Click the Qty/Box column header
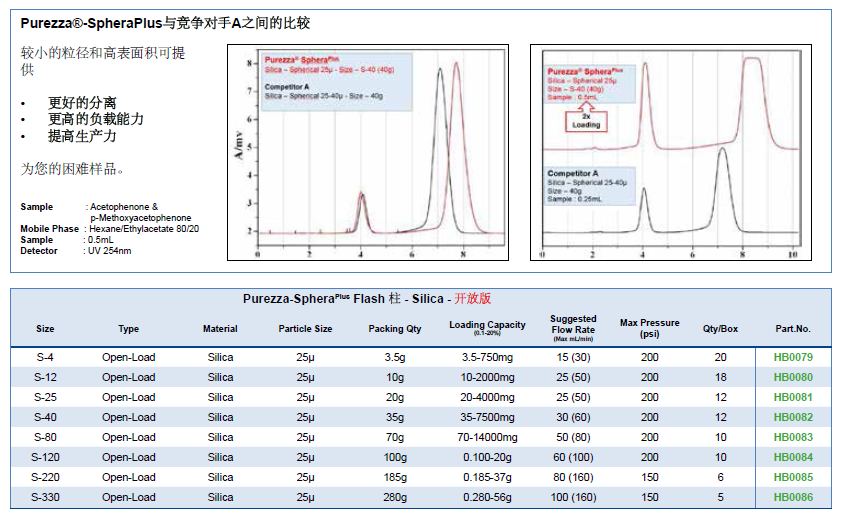 point(720,329)
